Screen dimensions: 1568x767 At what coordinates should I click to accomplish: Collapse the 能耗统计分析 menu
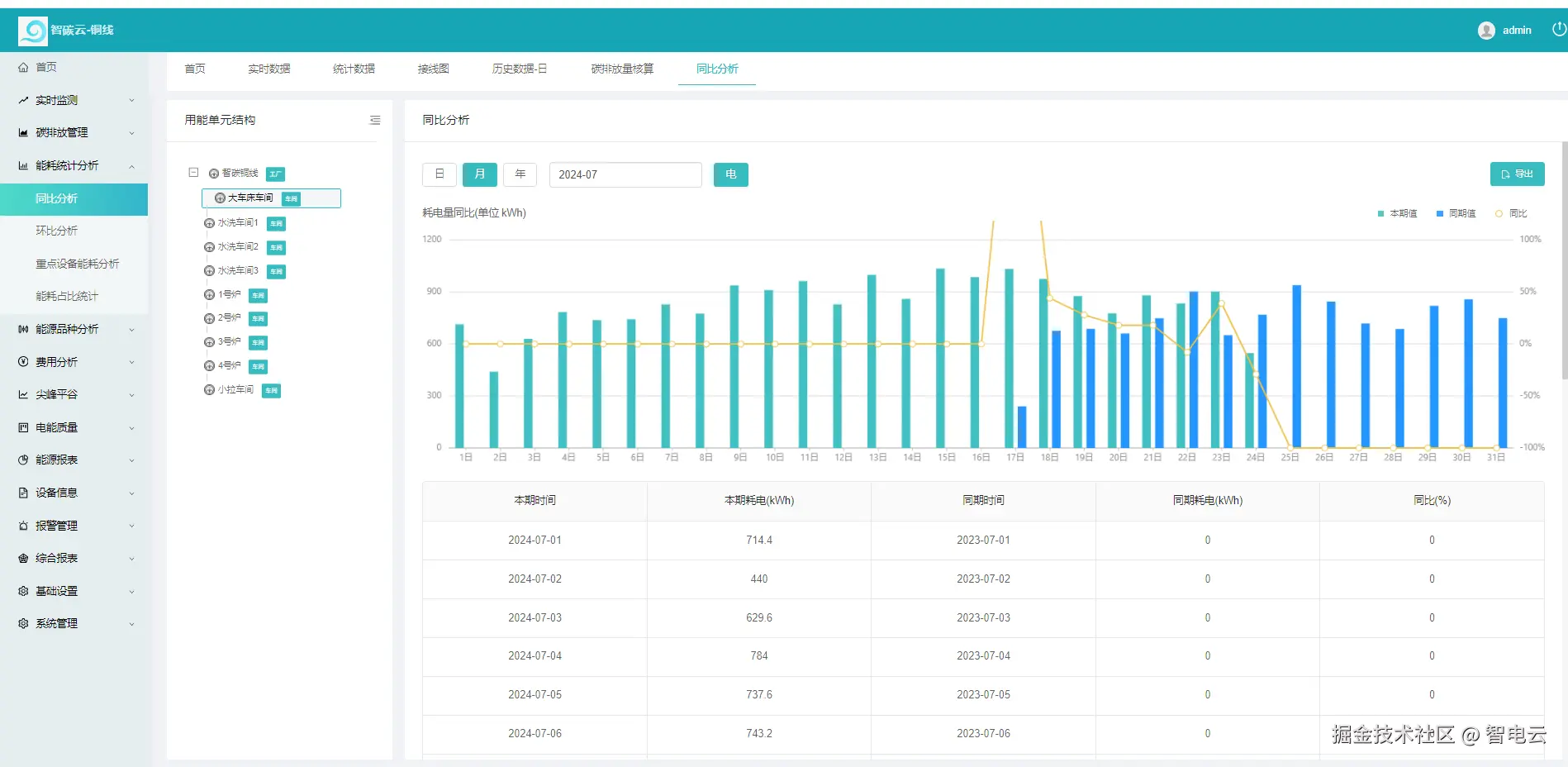75,165
